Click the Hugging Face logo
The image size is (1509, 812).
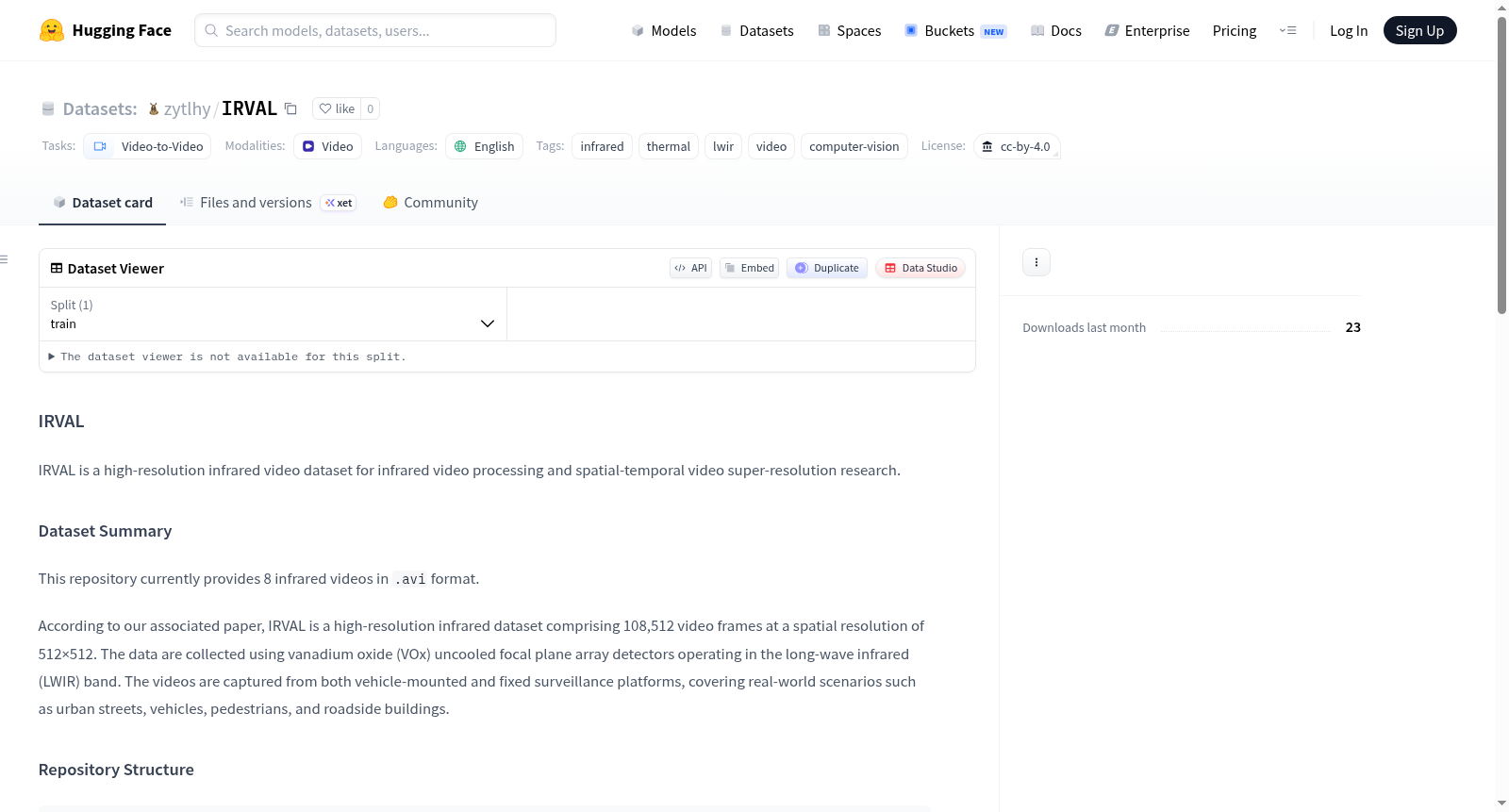coord(105,30)
